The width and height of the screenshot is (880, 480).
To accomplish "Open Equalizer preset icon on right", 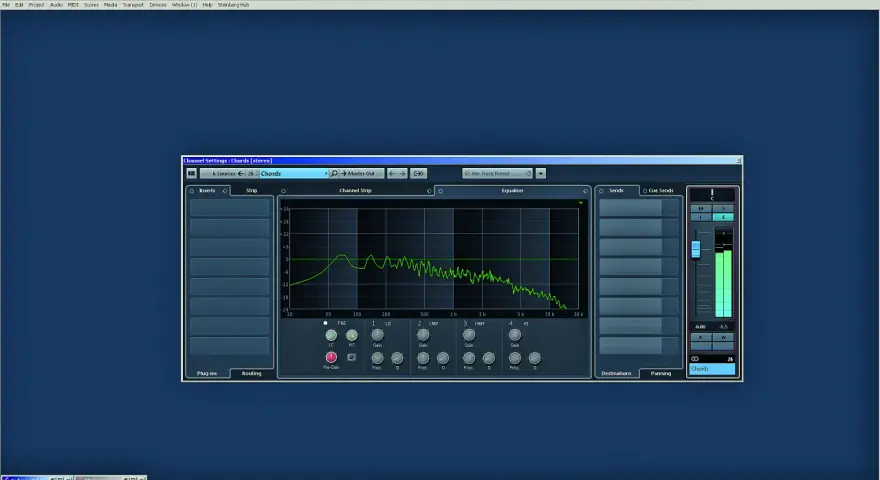I will click(x=585, y=191).
